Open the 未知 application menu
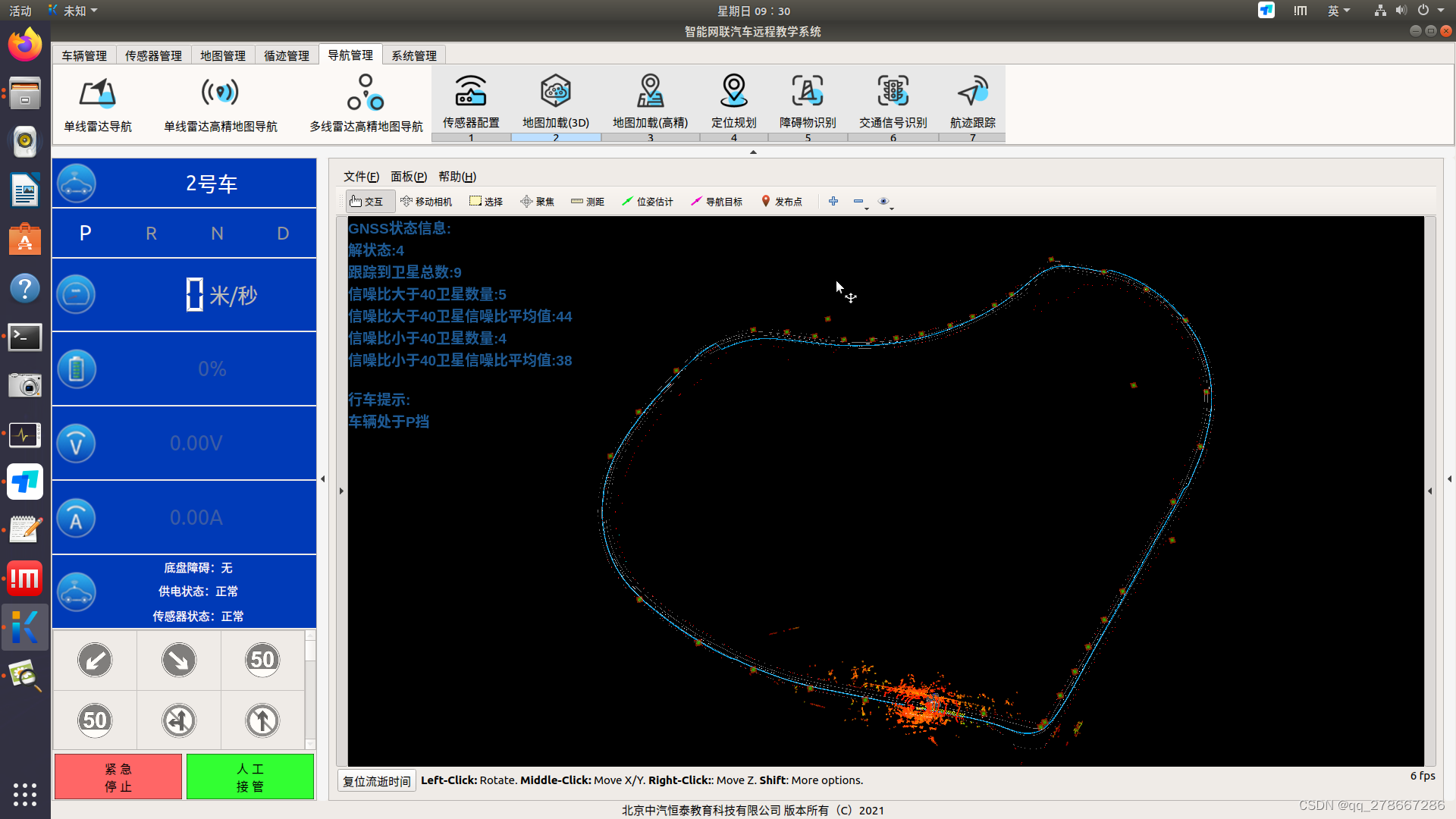1456x819 pixels. click(x=73, y=11)
